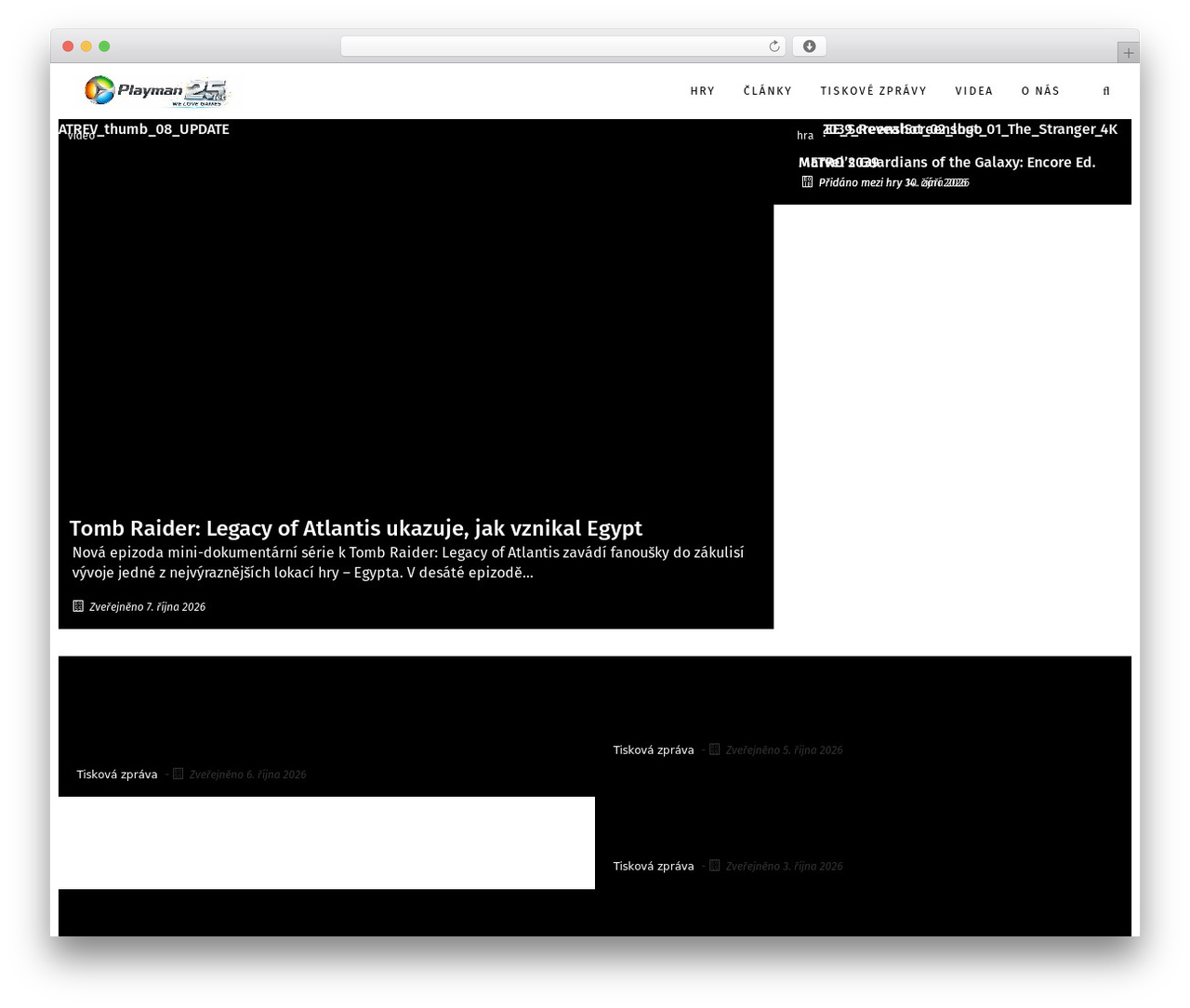Open the TISKOVÉ ZPRÁVY menu item

click(874, 91)
